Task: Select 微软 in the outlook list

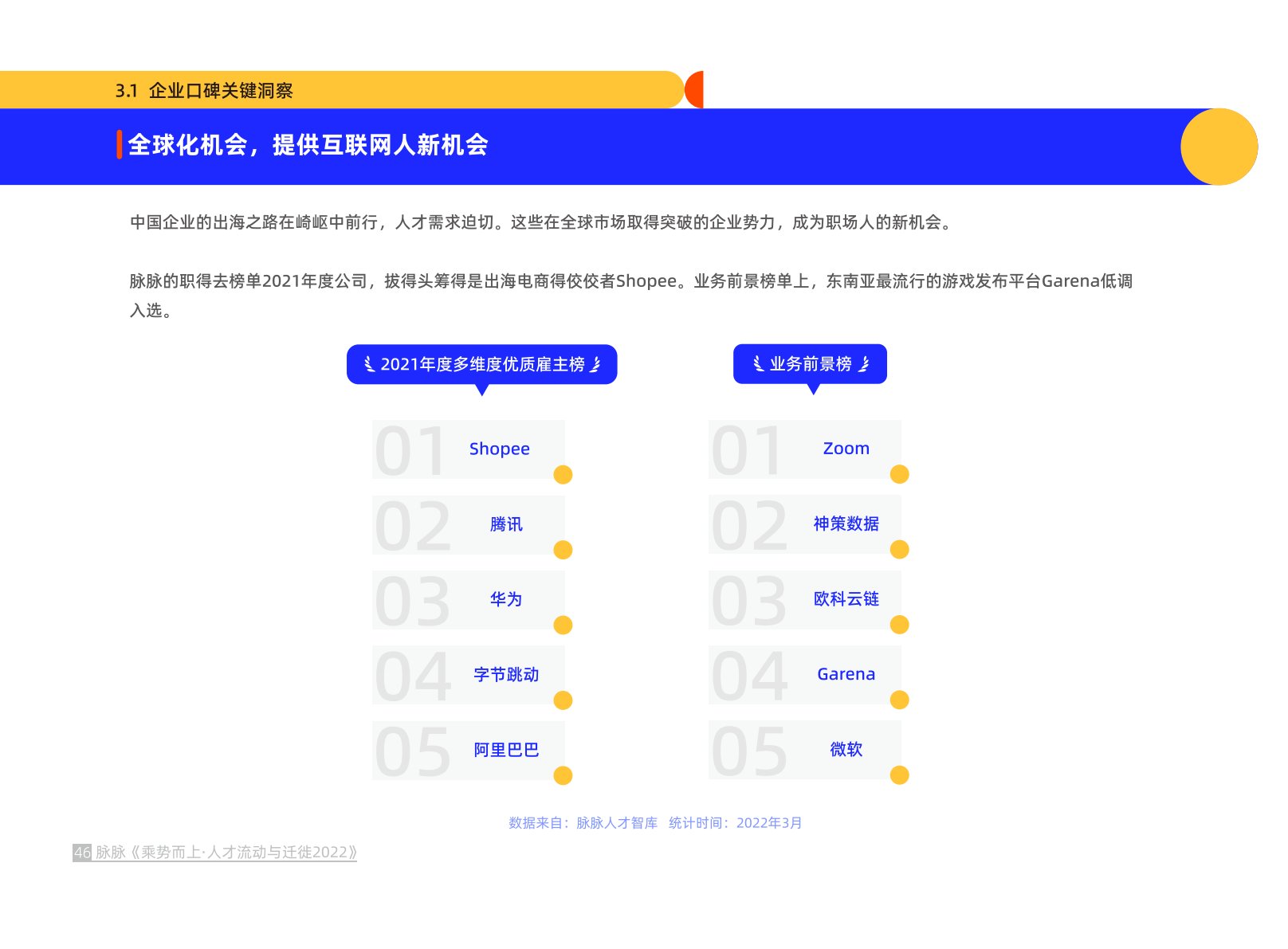Action: point(805,750)
